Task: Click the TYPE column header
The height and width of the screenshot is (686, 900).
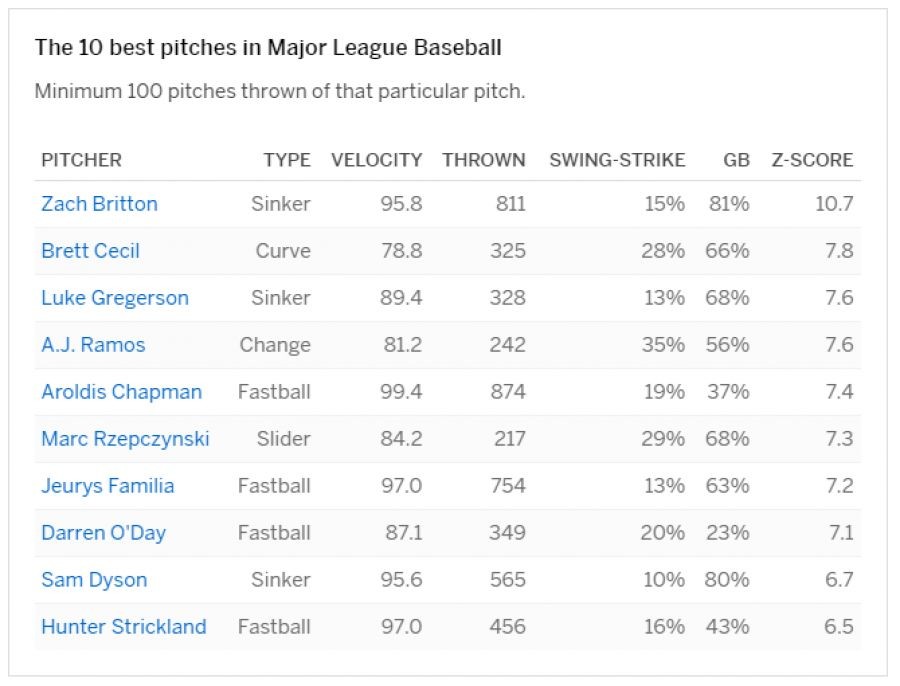Action: point(287,160)
